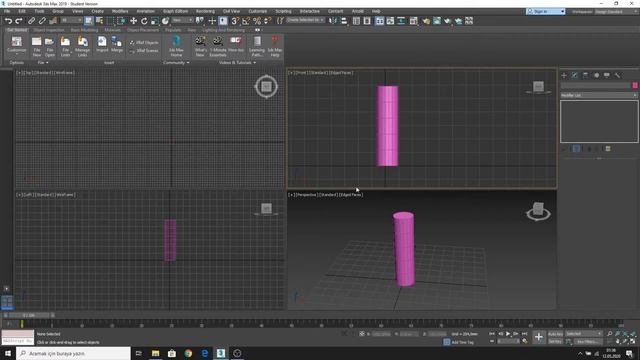Open Chrome from the Windows taskbar

coord(188,353)
